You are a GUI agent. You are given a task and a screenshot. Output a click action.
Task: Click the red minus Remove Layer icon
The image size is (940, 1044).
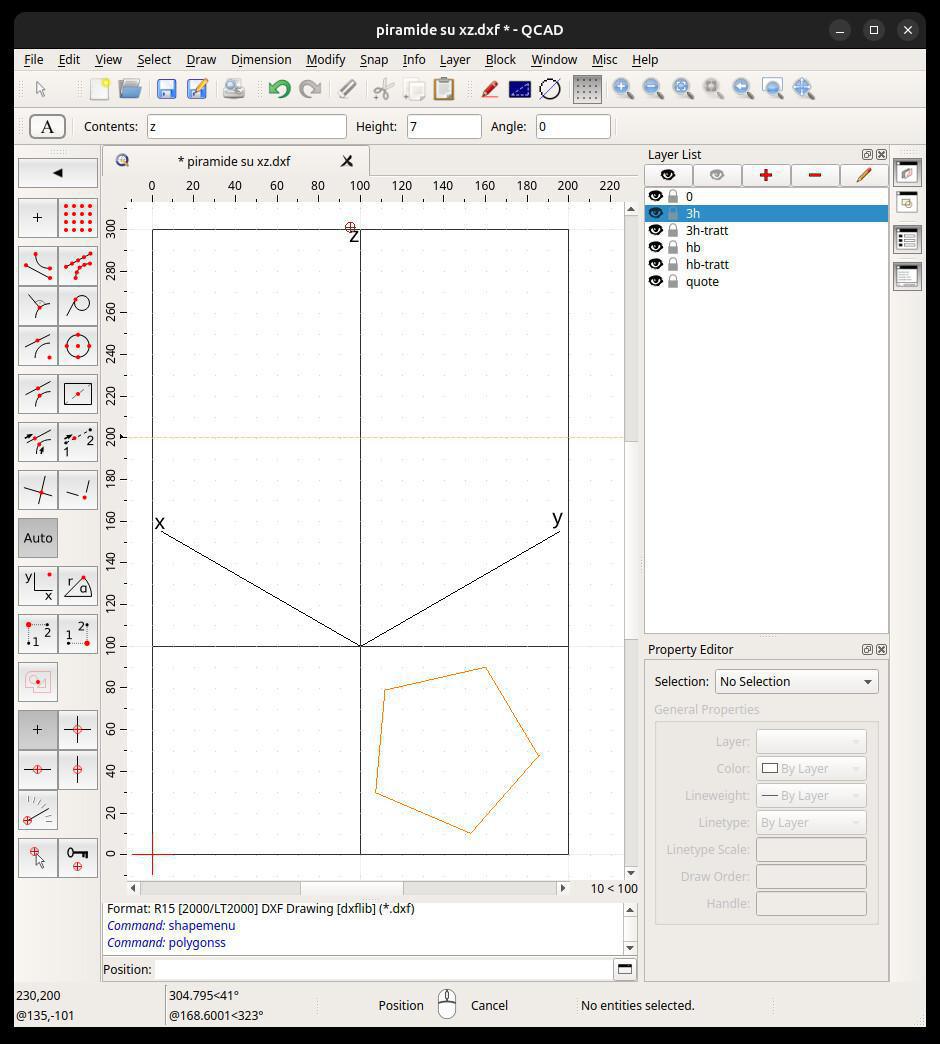coord(815,175)
